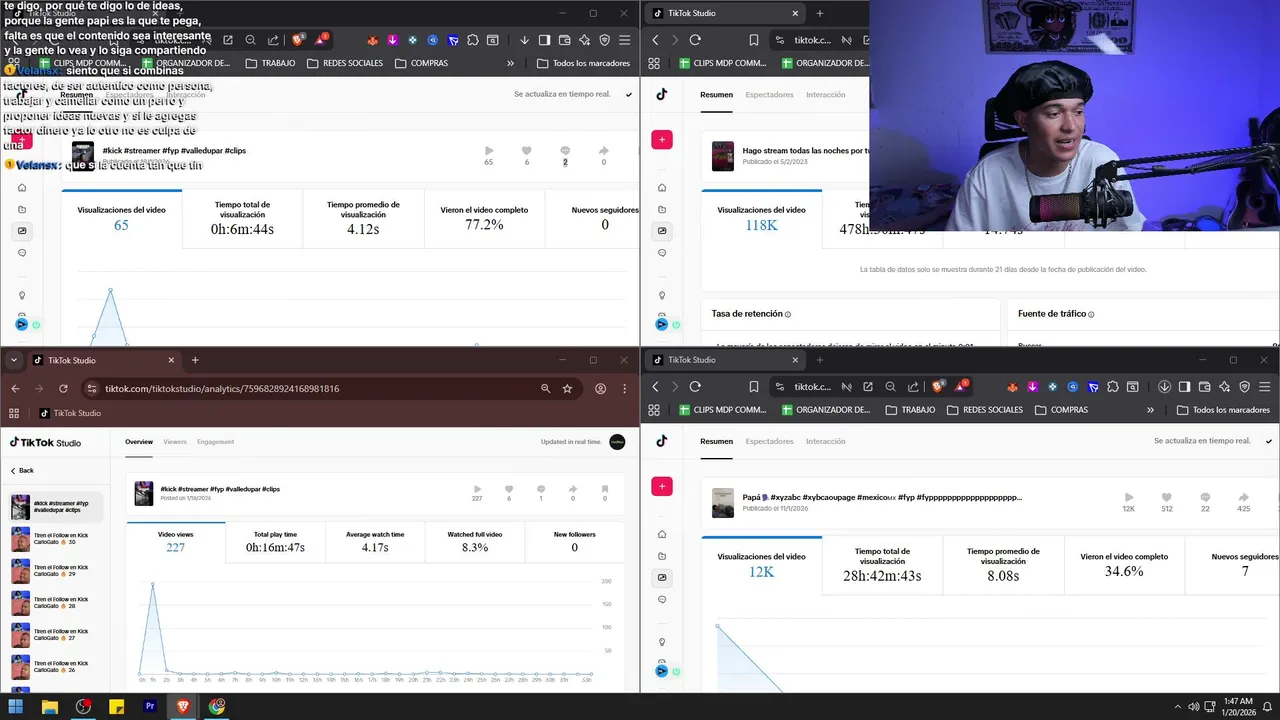The height and width of the screenshot is (720, 1280).
Task: Switch to Engagement tab in Chrome window
Action: coord(215,441)
